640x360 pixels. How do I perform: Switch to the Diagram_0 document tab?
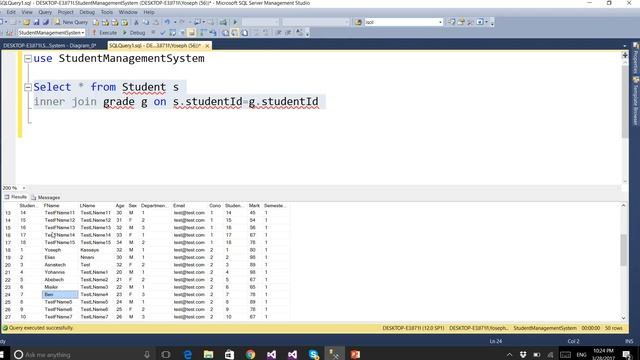pyautogui.click(x=50, y=46)
